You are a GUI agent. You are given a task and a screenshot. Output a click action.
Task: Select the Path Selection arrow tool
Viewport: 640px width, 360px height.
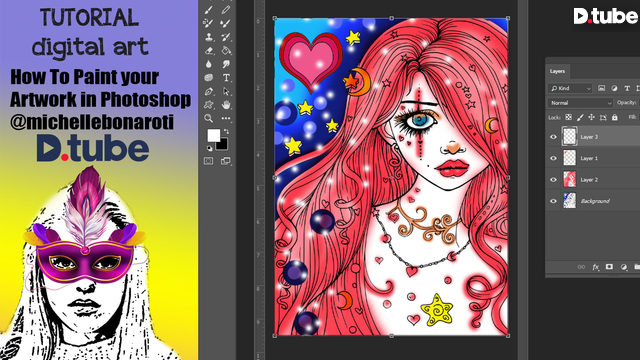point(226,91)
